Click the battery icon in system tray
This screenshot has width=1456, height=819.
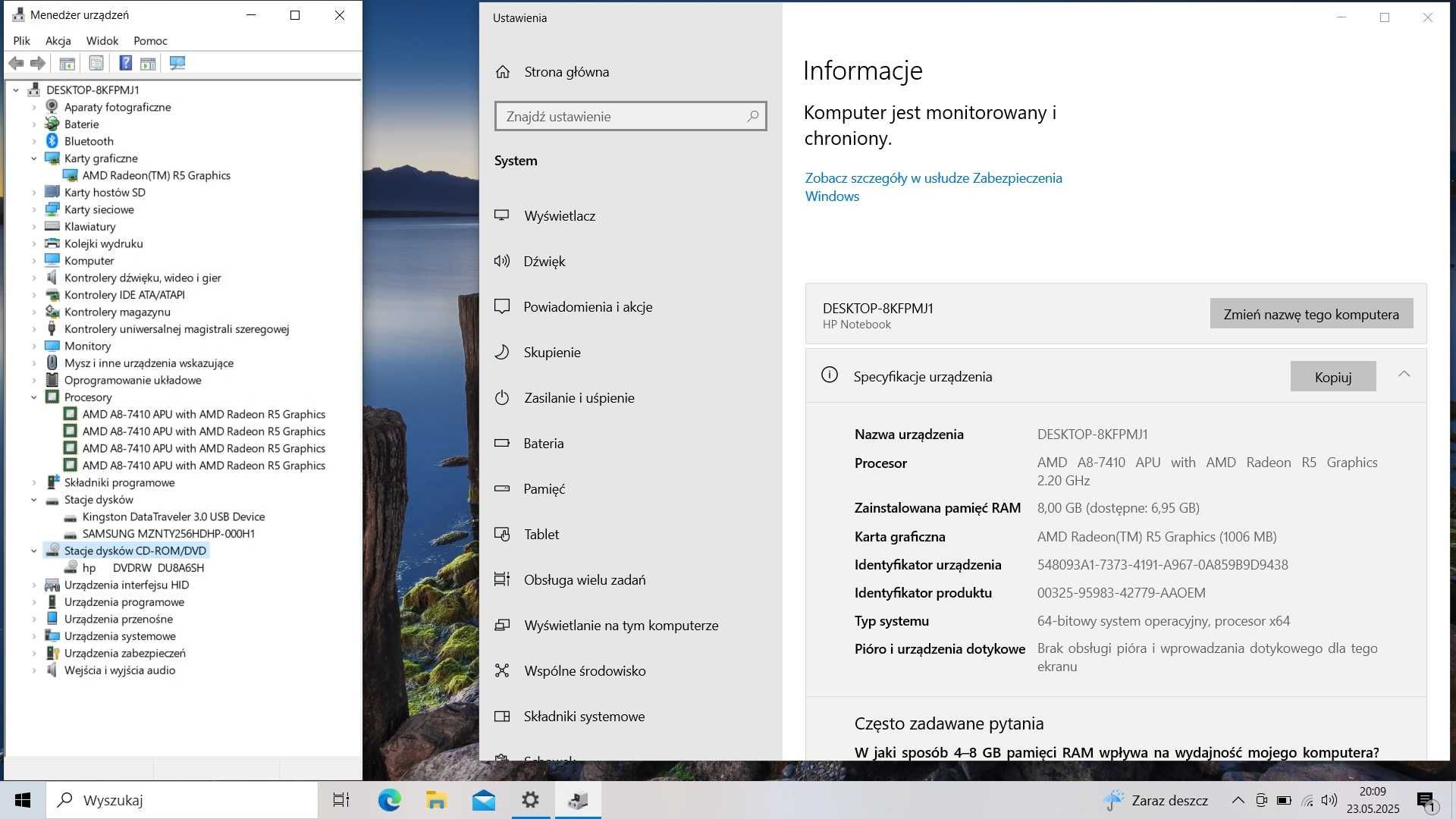(x=1284, y=800)
